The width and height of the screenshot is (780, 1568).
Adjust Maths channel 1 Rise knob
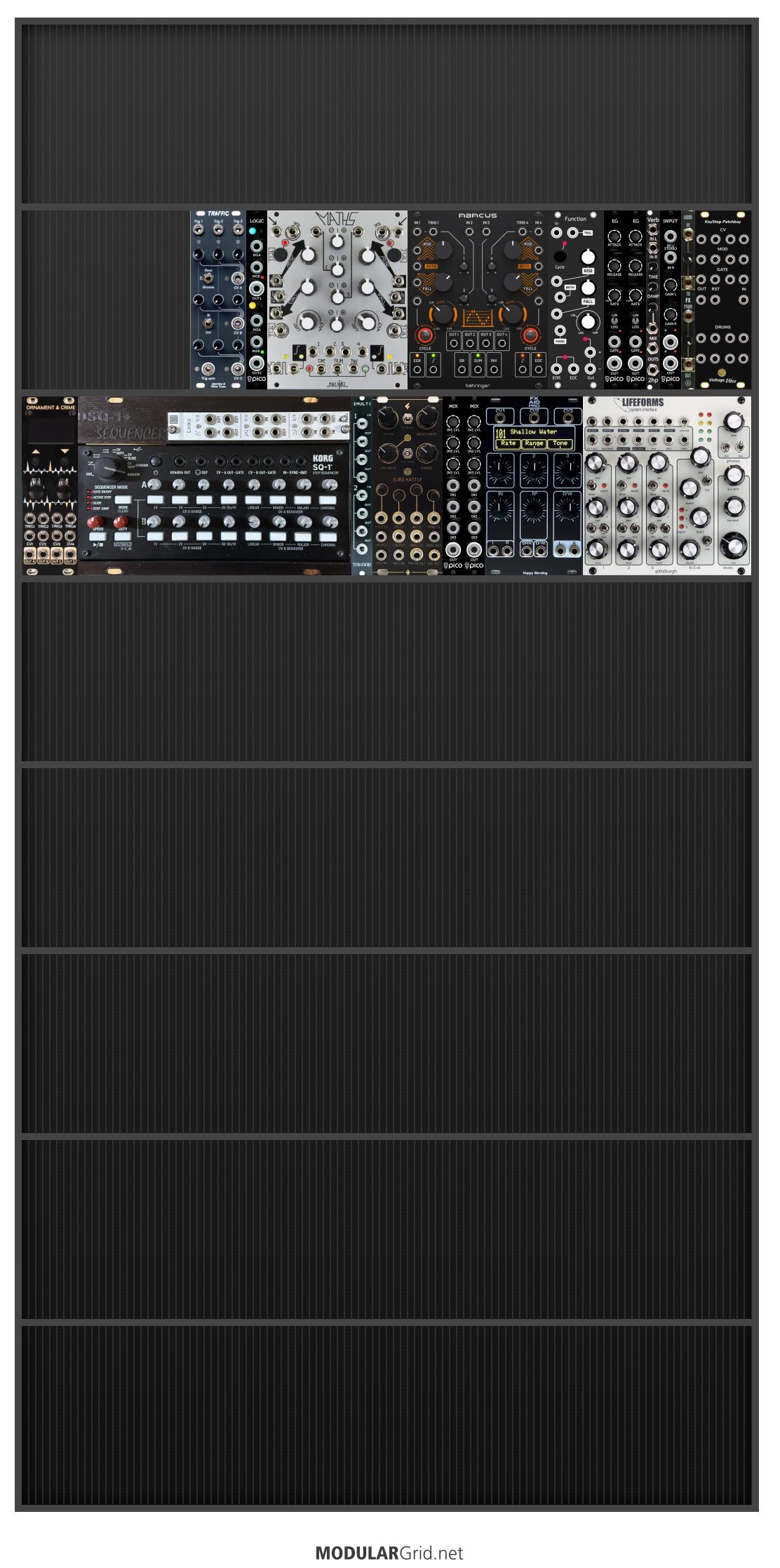point(307,255)
